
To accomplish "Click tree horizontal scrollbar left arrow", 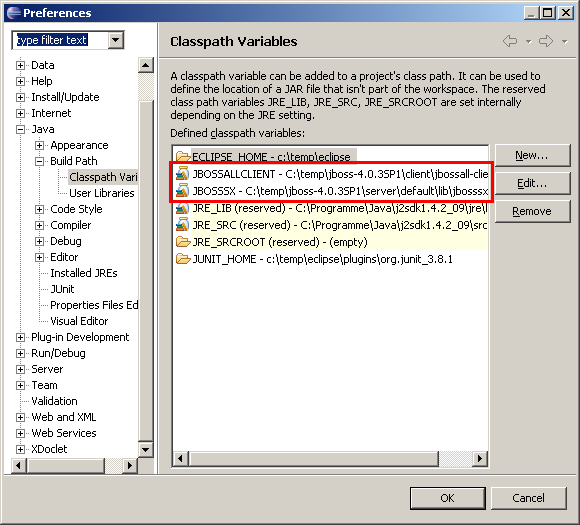I will pyautogui.click(x=19, y=465).
